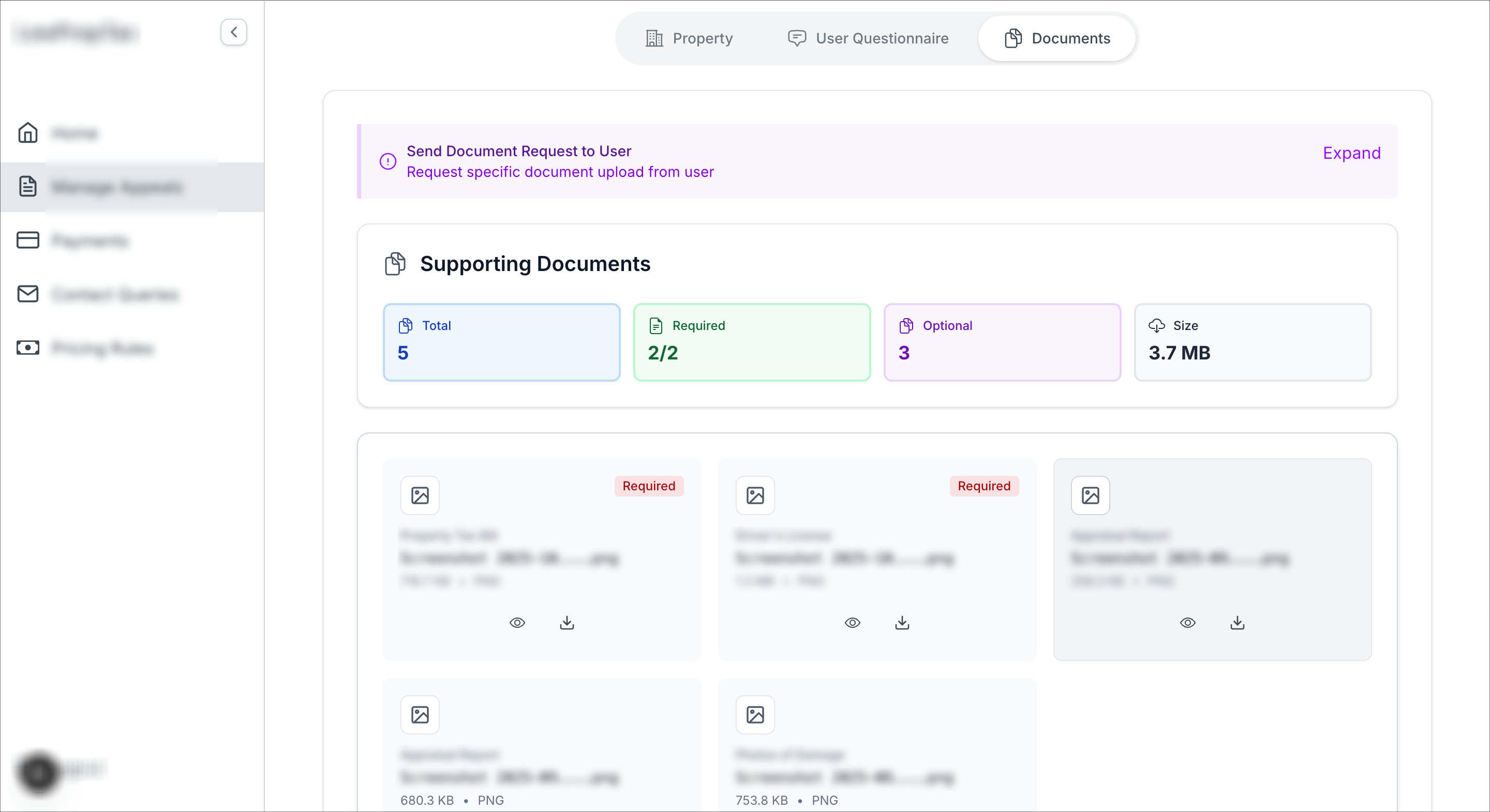
Task: Click the user avatar at sidebar bottom
Action: pos(38,772)
